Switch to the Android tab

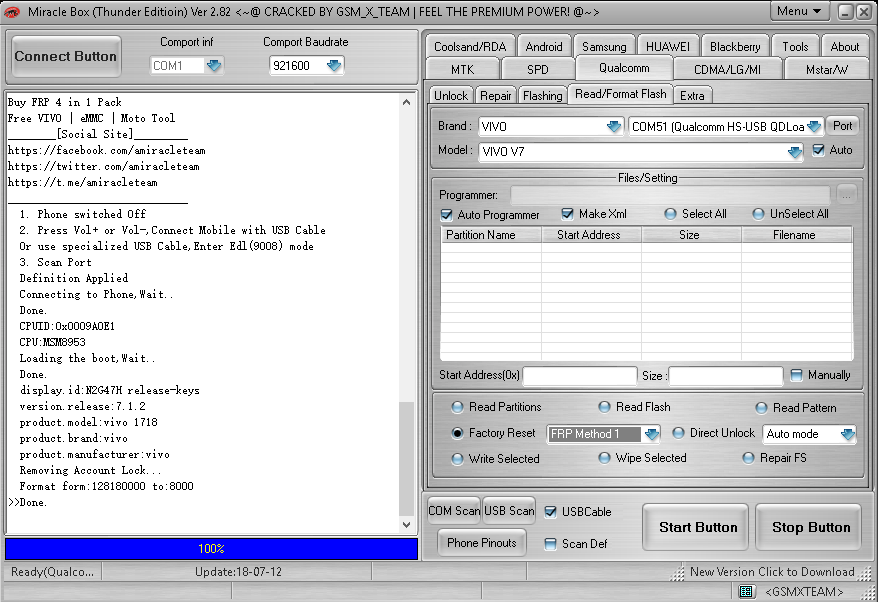point(544,46)
